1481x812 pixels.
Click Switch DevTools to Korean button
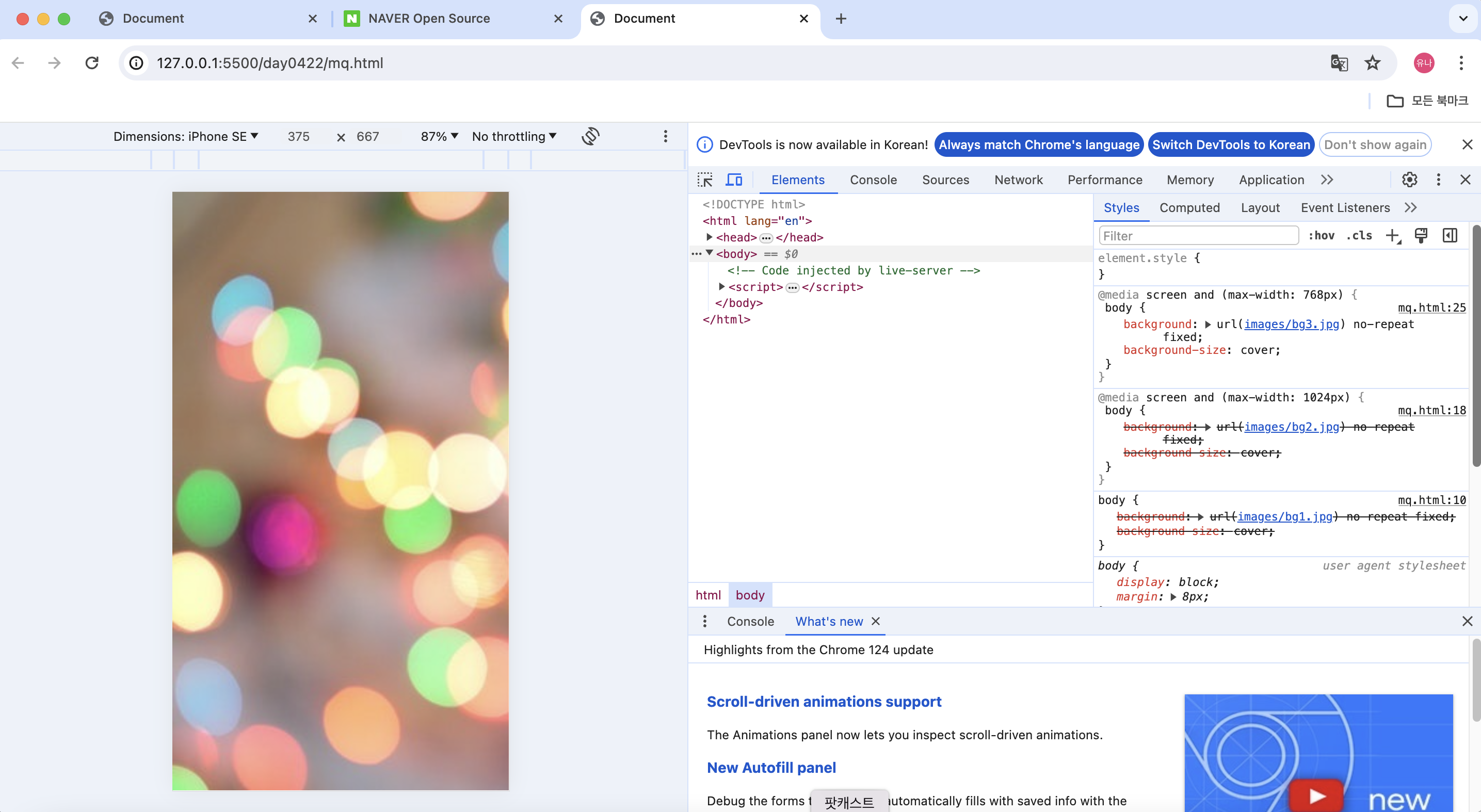[1230, 145]
